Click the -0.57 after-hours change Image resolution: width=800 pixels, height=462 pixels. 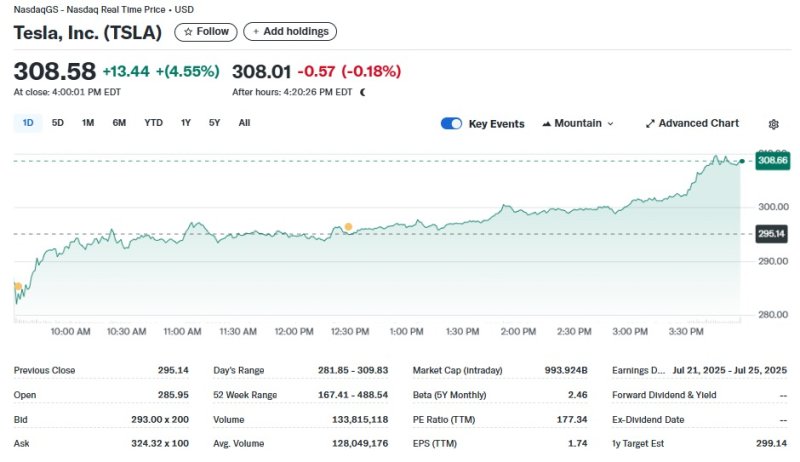316,71
